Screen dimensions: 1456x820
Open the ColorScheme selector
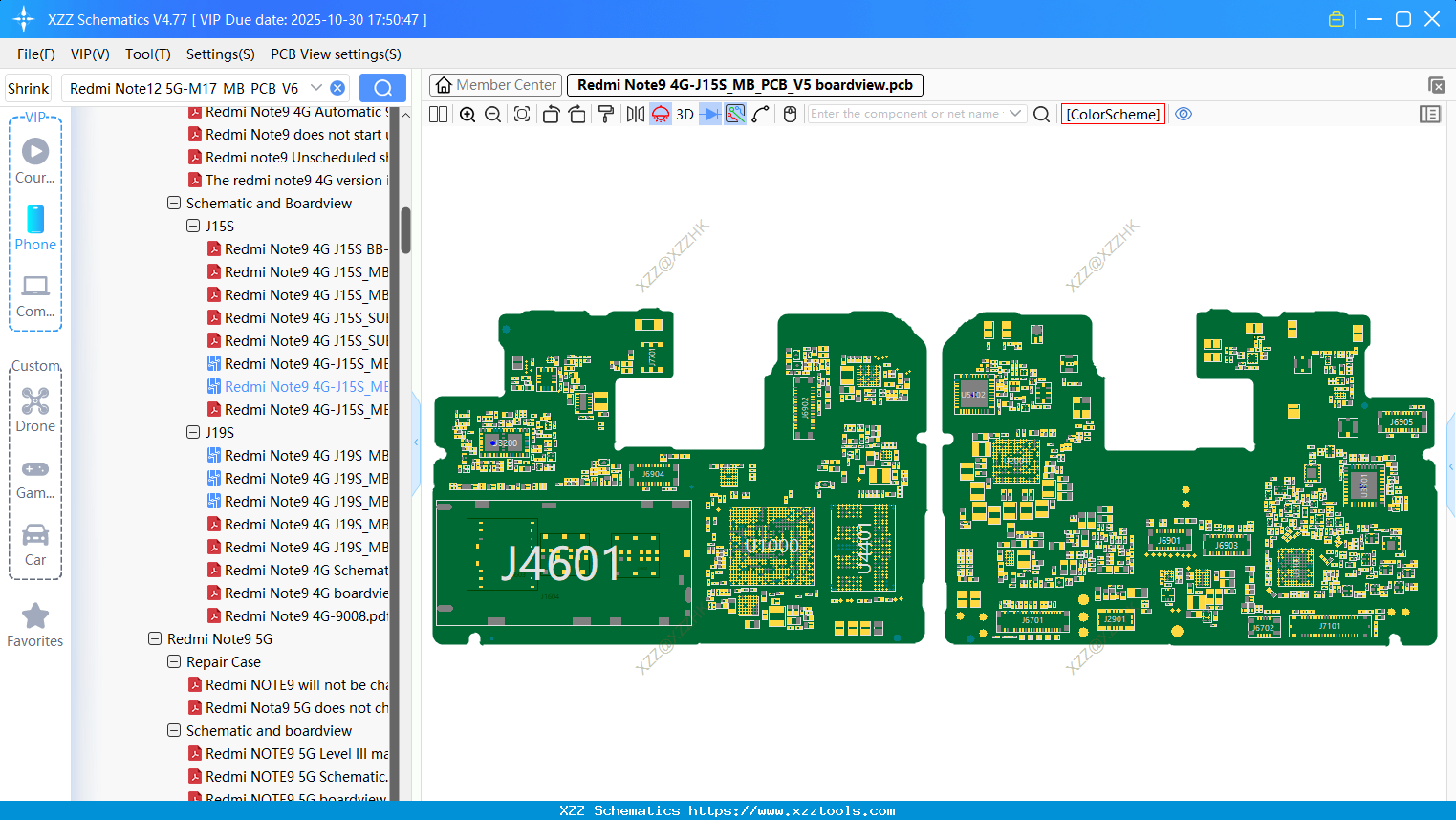click(1113, 114)
